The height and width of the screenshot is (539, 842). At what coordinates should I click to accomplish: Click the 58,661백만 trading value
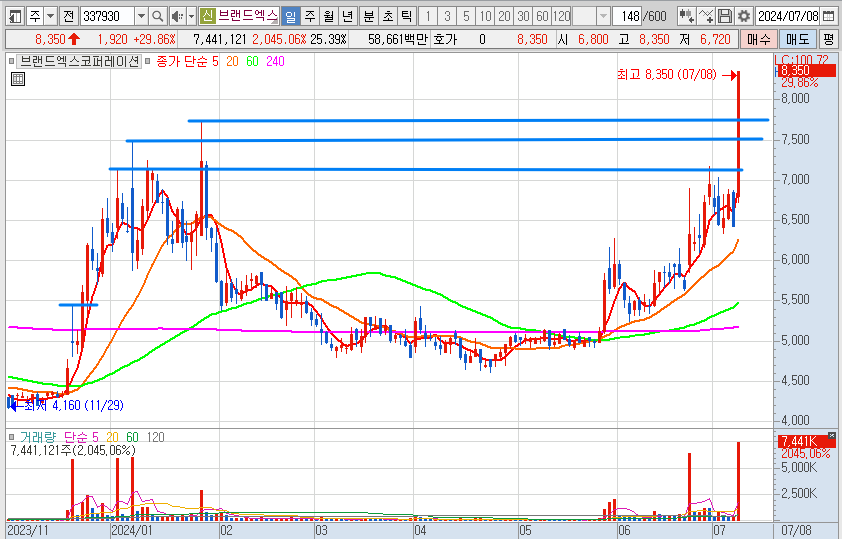(398, 39)
